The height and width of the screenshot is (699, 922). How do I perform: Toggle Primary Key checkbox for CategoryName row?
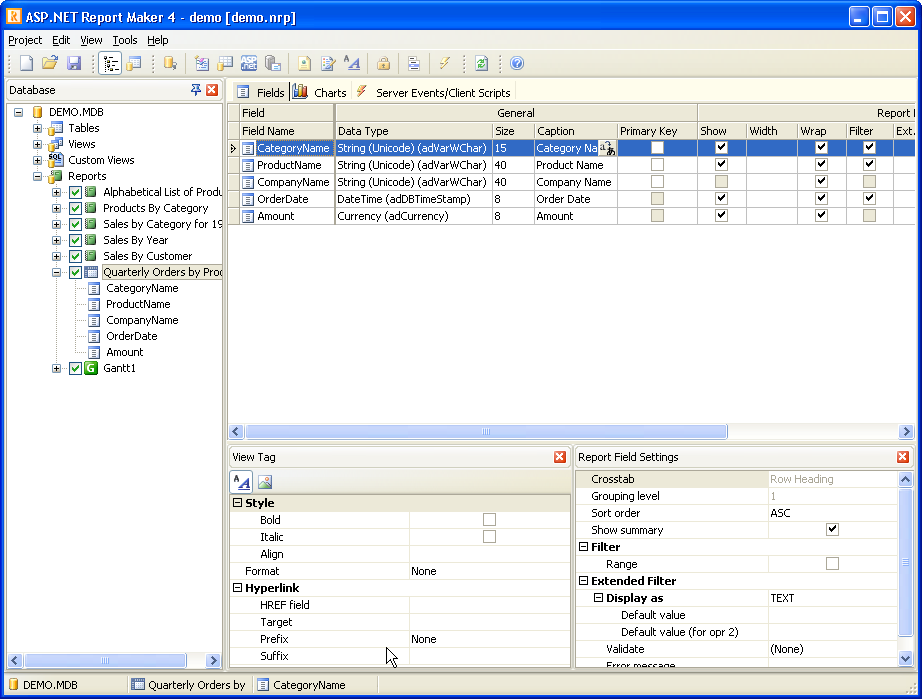coord(657,148)
